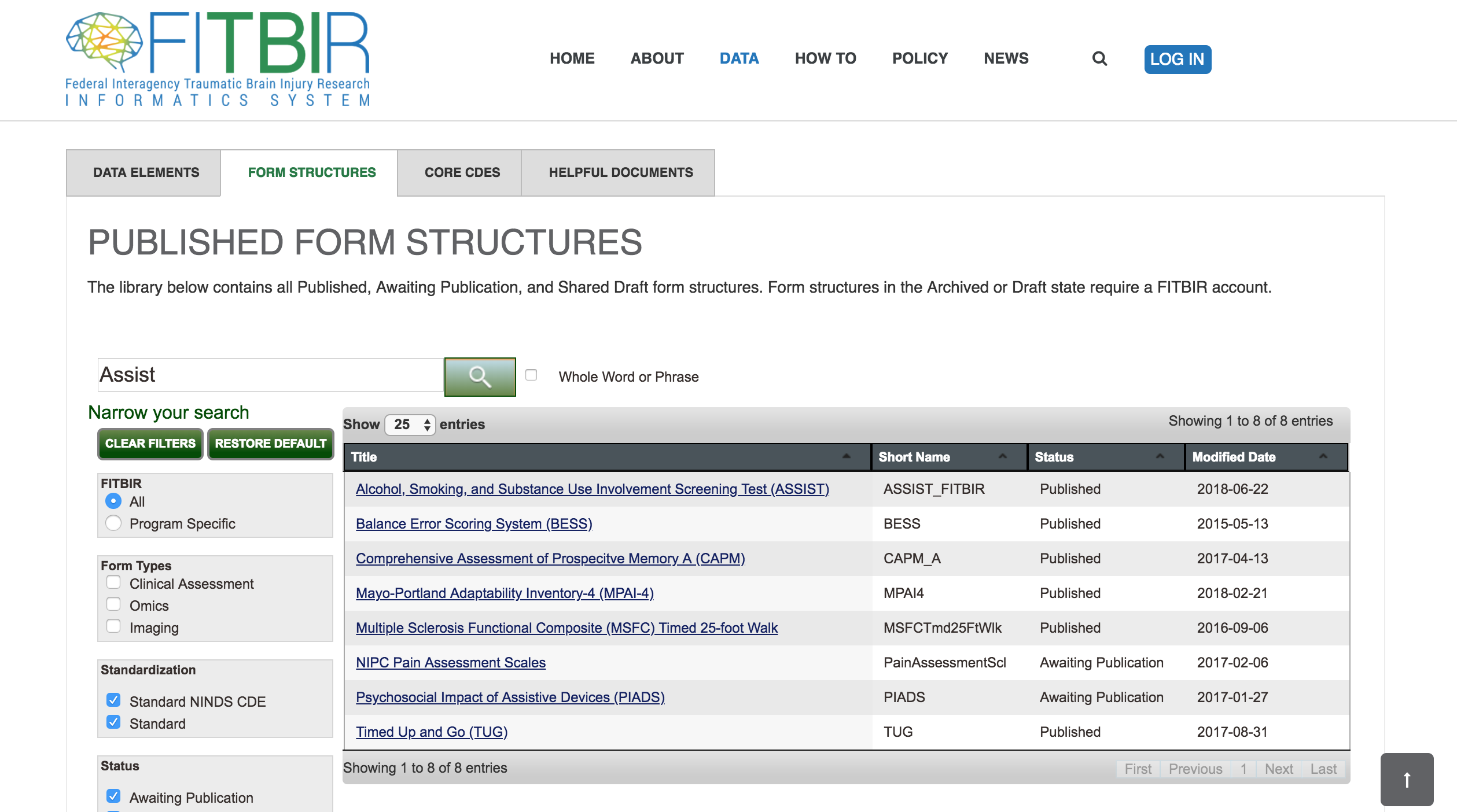
Task: Open the site search magnifier icon
Action: (x=1099, y=58)
